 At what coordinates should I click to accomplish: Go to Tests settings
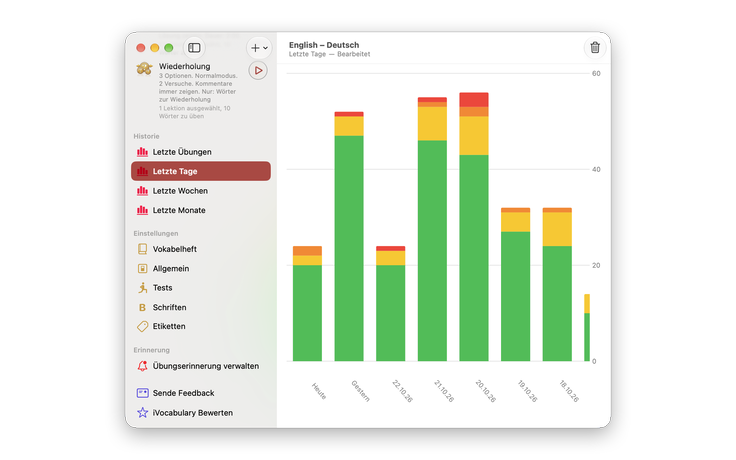(x=201, y=288)
